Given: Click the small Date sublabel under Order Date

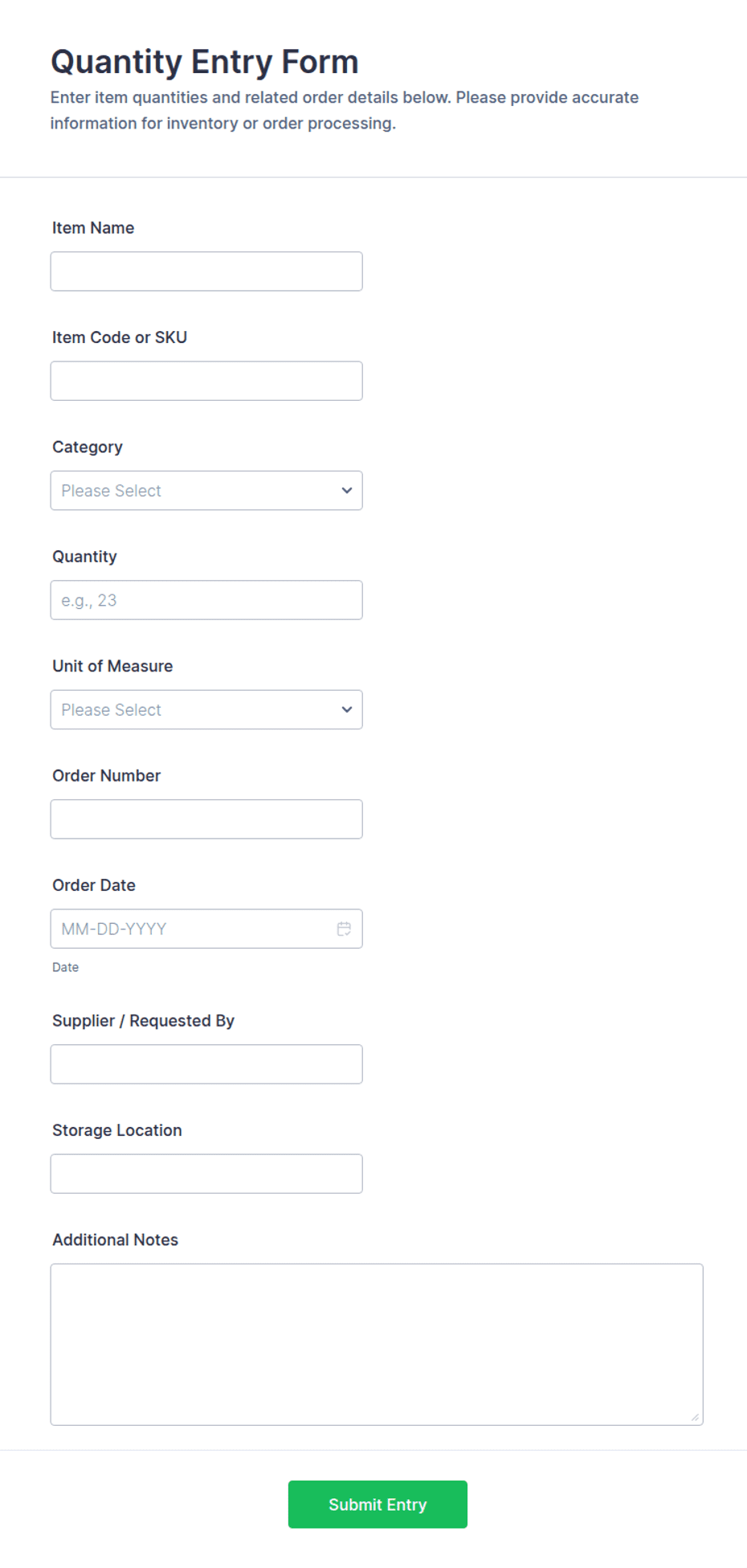Looking at the screenshot, I should pyautogui.click(x=66, y=967).
